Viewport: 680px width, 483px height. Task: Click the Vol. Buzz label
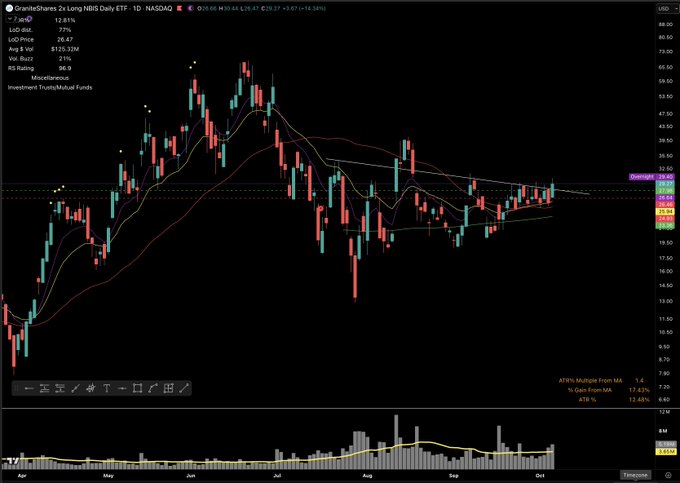pos(21,59)
